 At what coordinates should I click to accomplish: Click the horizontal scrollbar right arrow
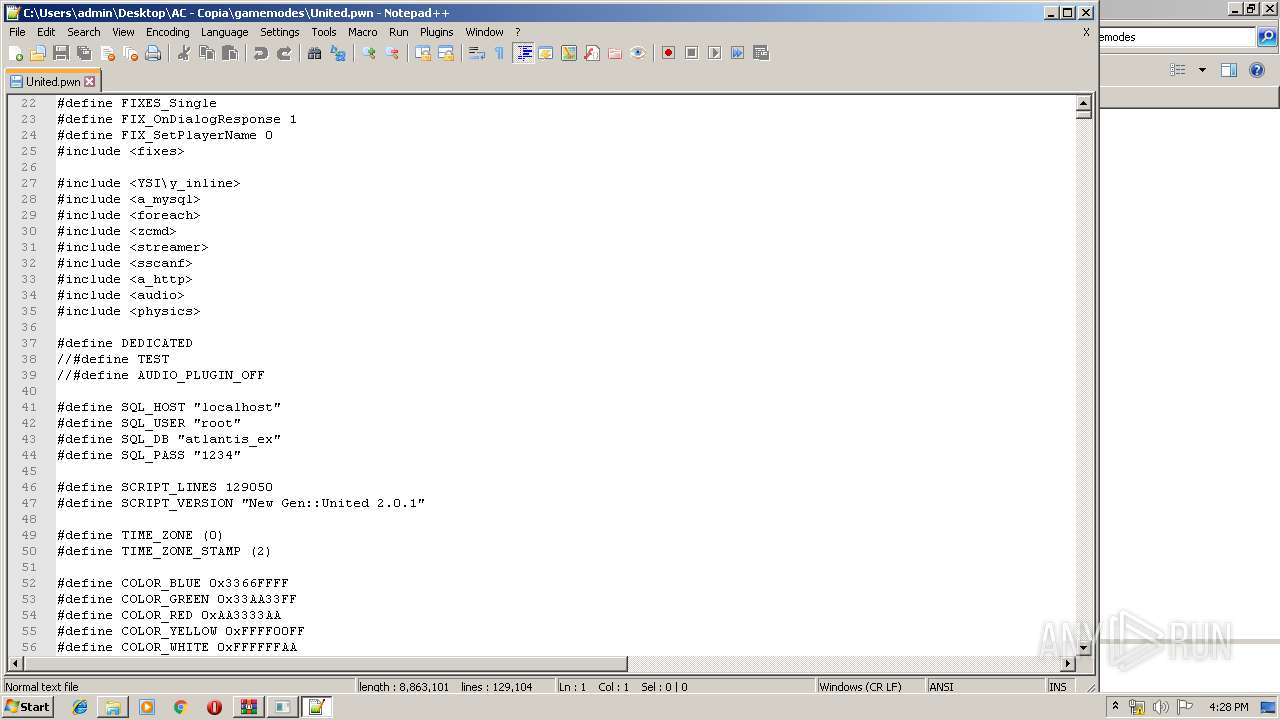[x=1068, y=664]
